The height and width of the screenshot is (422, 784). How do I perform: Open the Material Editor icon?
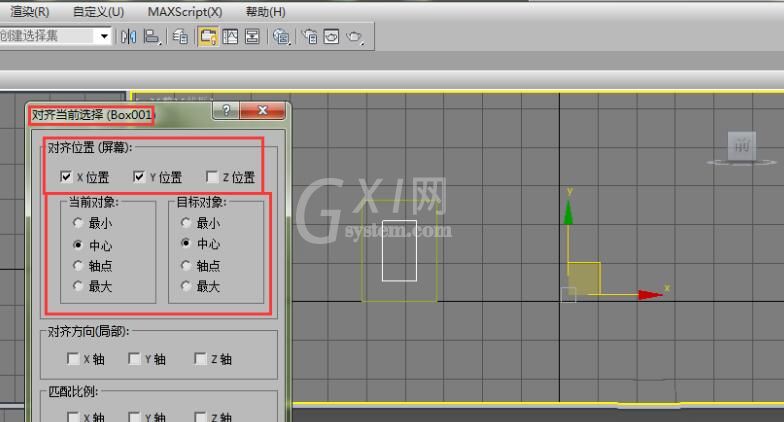click(x=282, y=36)
